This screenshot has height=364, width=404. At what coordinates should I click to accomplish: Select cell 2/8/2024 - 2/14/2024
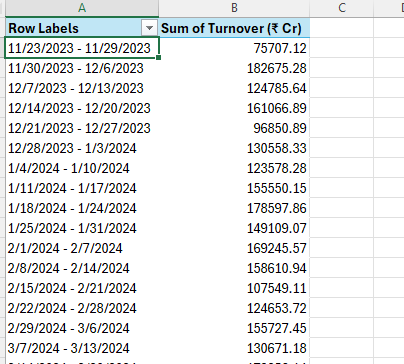pos(82,268)
